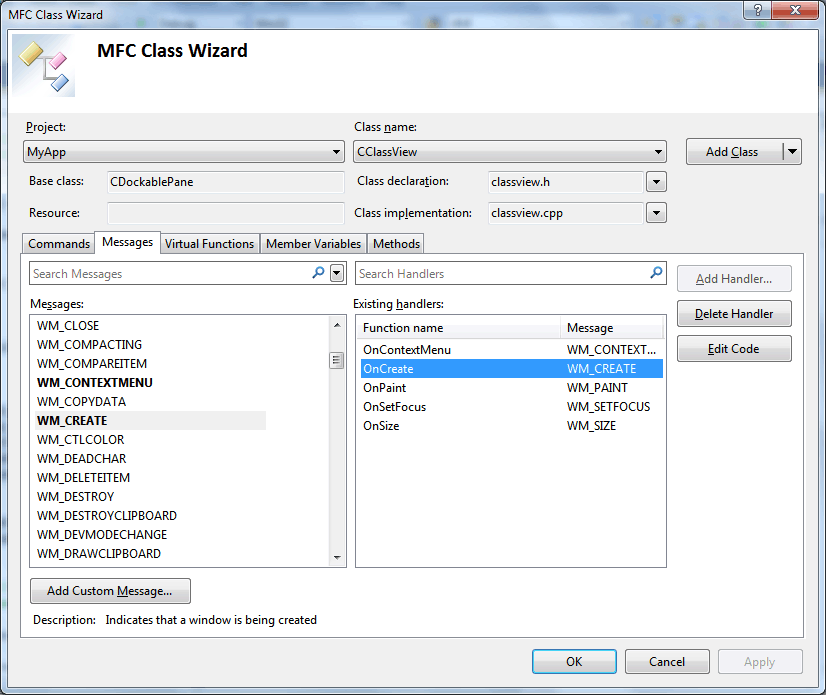Open the Class declaration dropdown arrow
The width and height of the screenshot is (826, 695).
pos(656,182)
